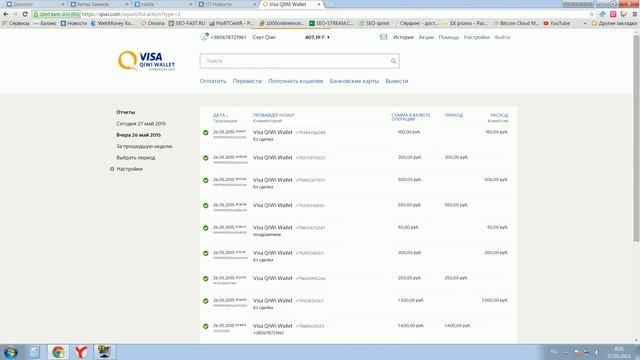This screenshot has height=360, width=640.
Task: Open Настройки link in the top header
Action: coord(476,37)
